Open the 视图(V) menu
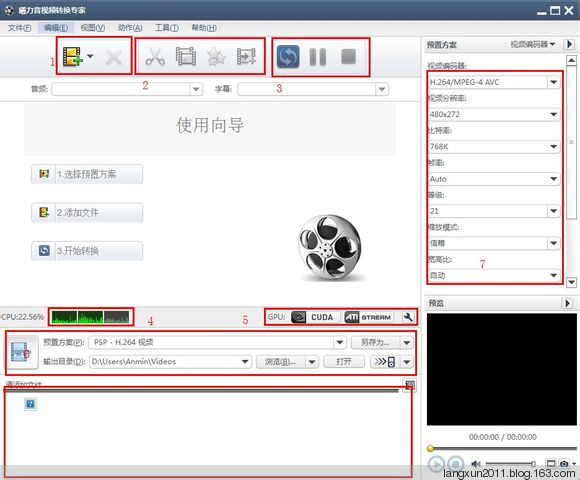The height and width of the screenshot is (480, 580). click(x=92, y=28)
